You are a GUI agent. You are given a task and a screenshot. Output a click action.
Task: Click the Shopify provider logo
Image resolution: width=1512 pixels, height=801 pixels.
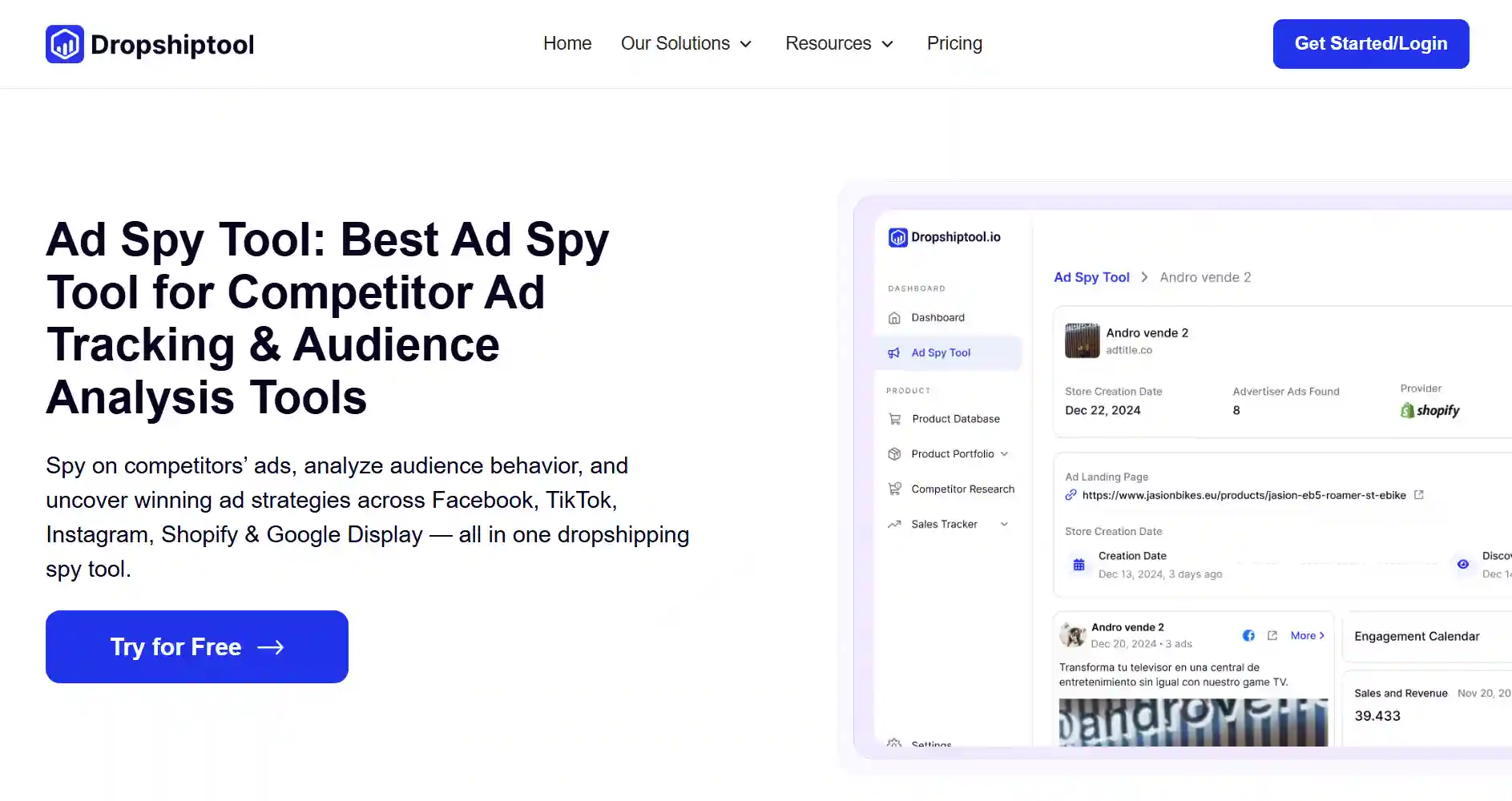(1430, 410)
